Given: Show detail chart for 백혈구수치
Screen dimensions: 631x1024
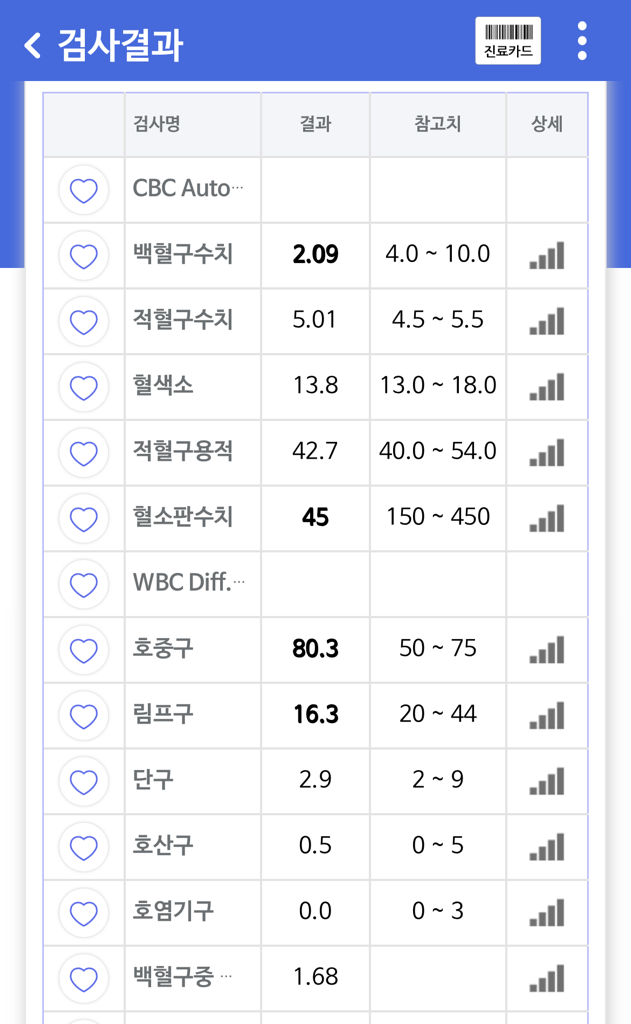Looking at the screenshot, I should tap(547, 256).
